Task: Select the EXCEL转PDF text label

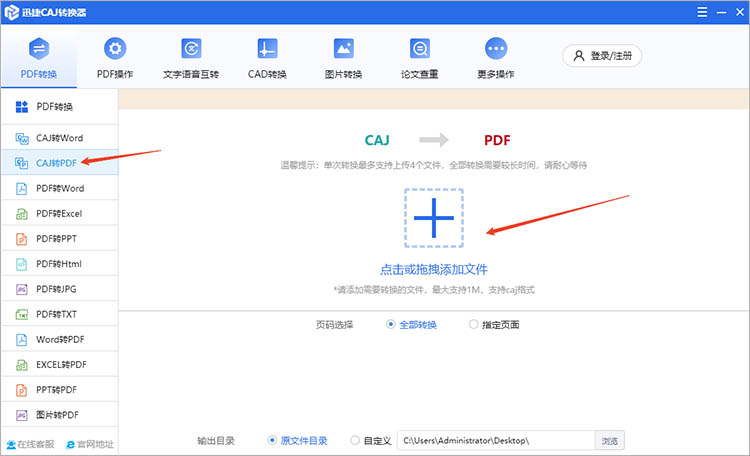Action: point(61,365)
